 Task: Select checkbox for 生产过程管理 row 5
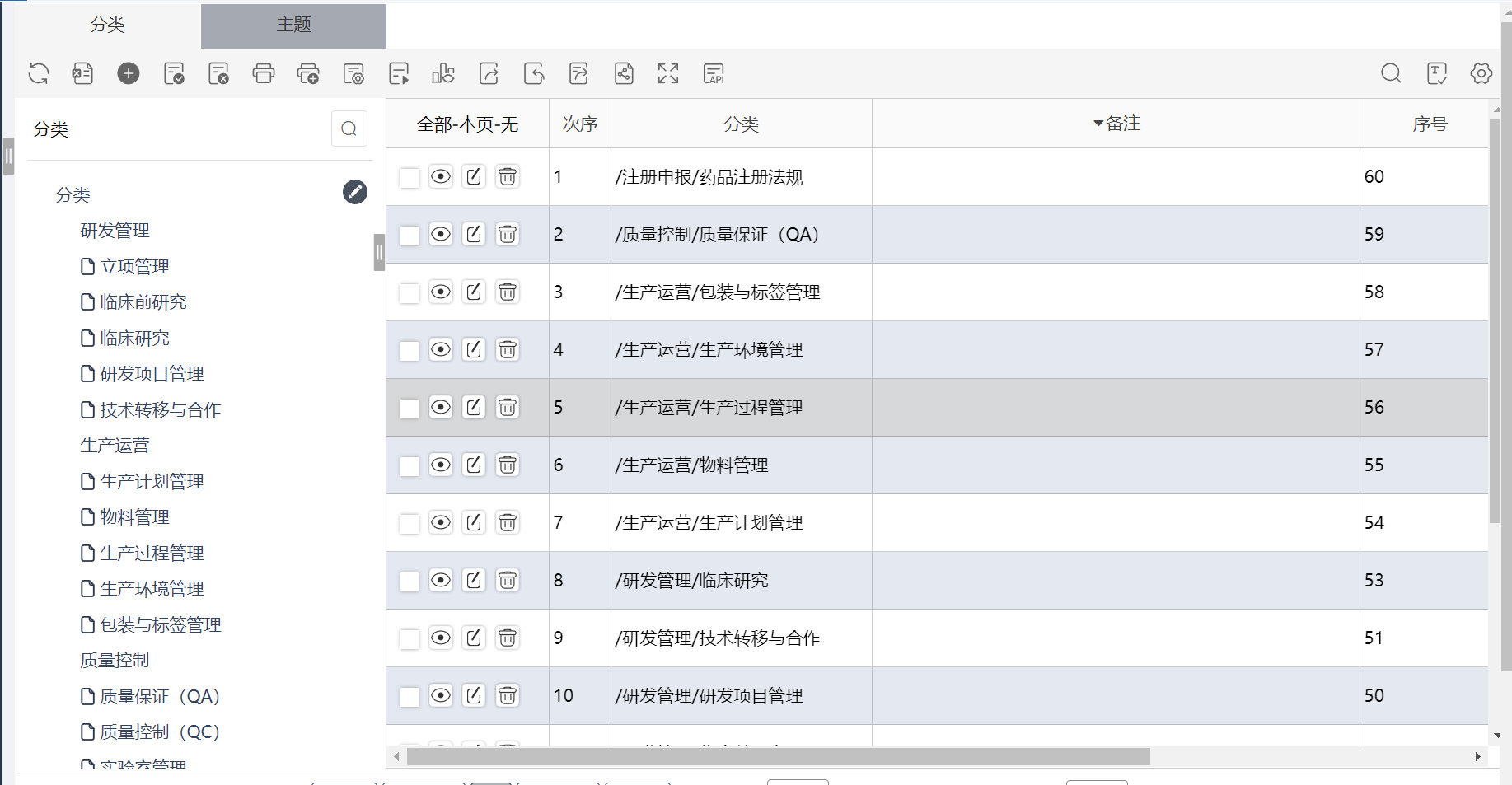410,409
